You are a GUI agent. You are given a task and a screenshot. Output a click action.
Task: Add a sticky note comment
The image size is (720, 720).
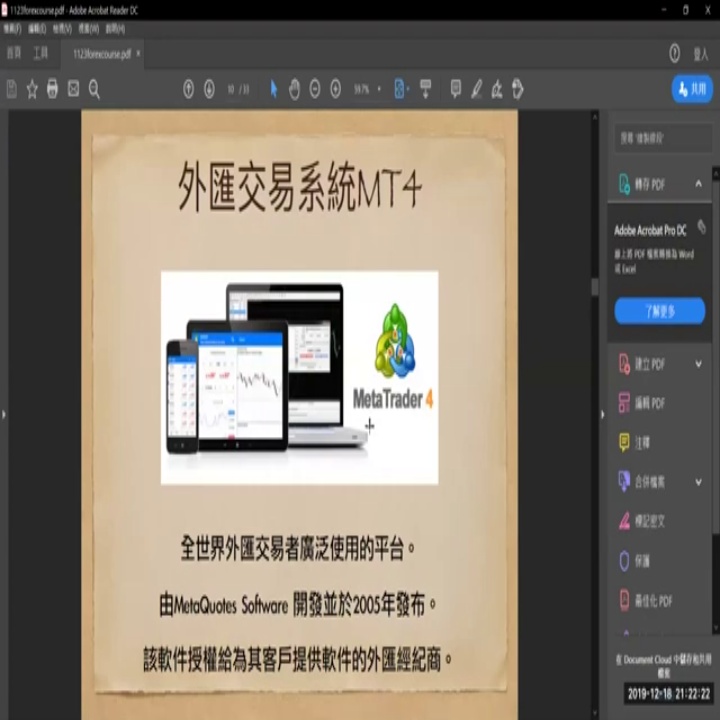click(456, 89)
